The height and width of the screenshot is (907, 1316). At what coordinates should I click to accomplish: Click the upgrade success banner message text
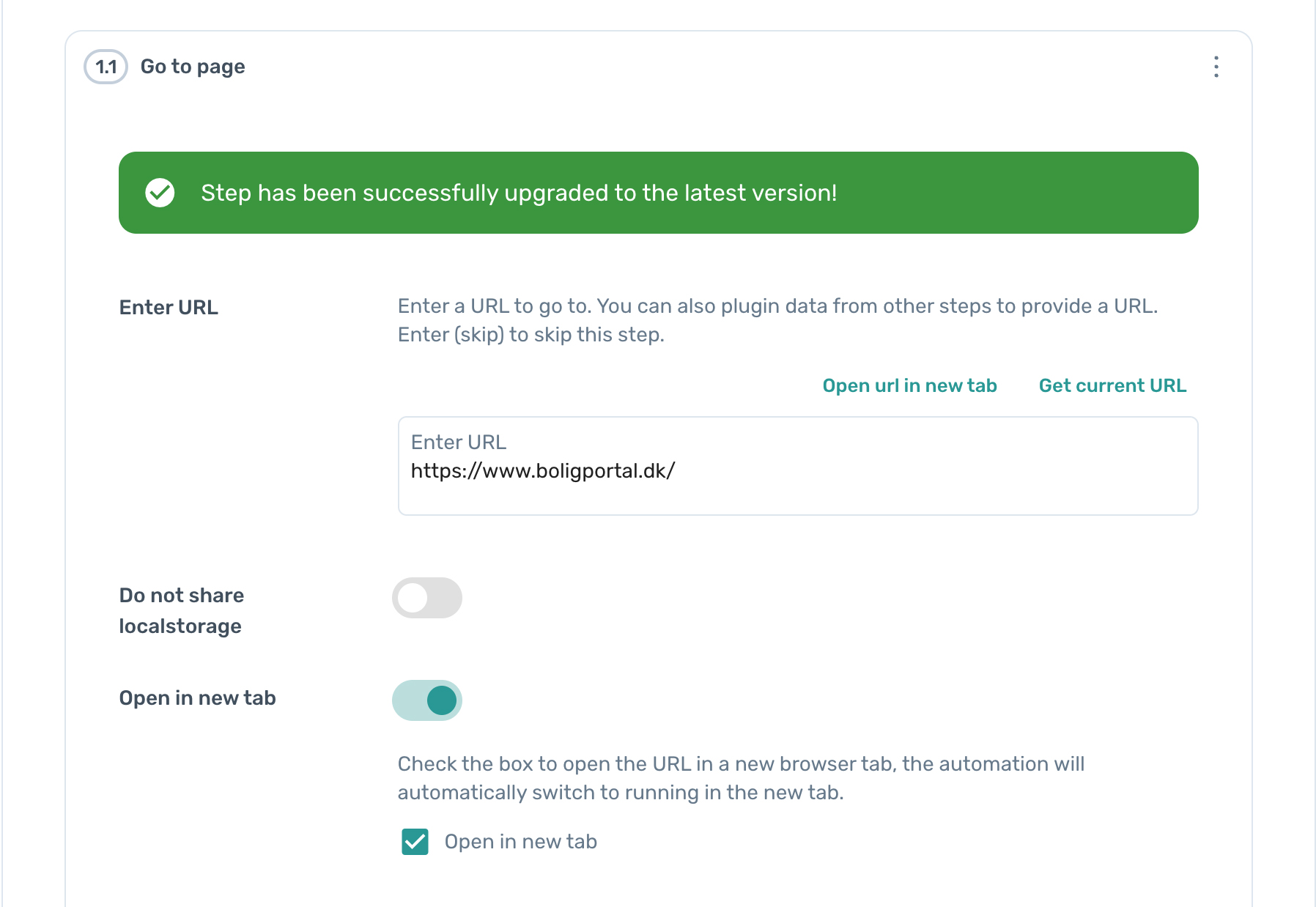519,193
